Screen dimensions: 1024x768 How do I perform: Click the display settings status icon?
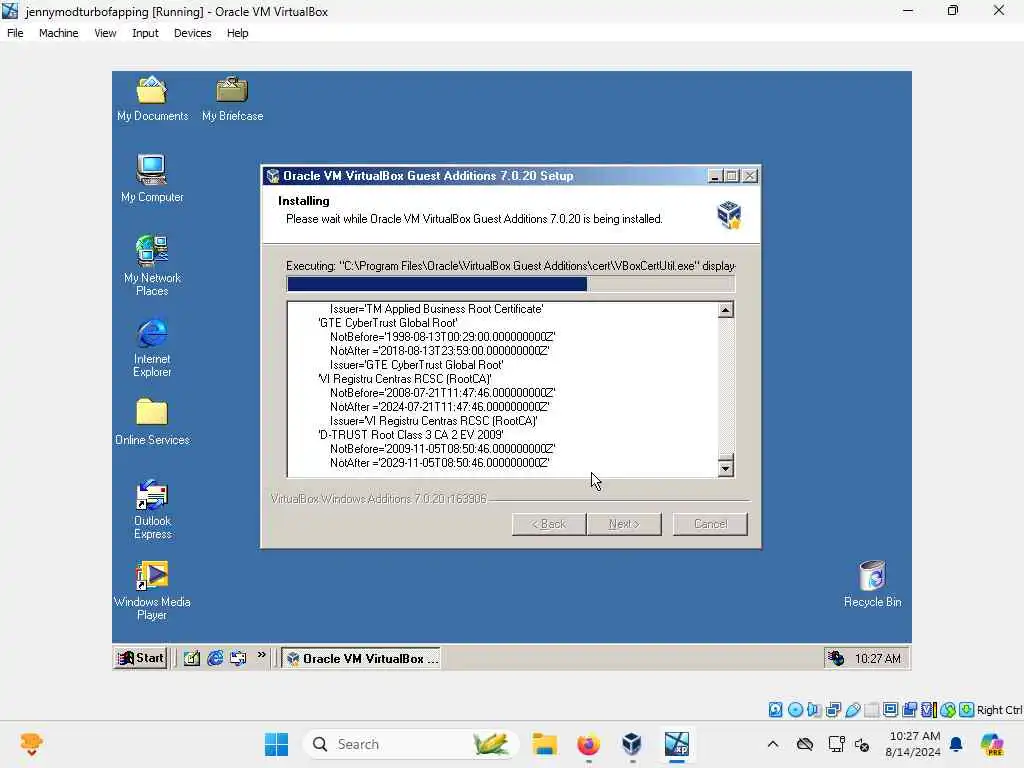[890, 710]
